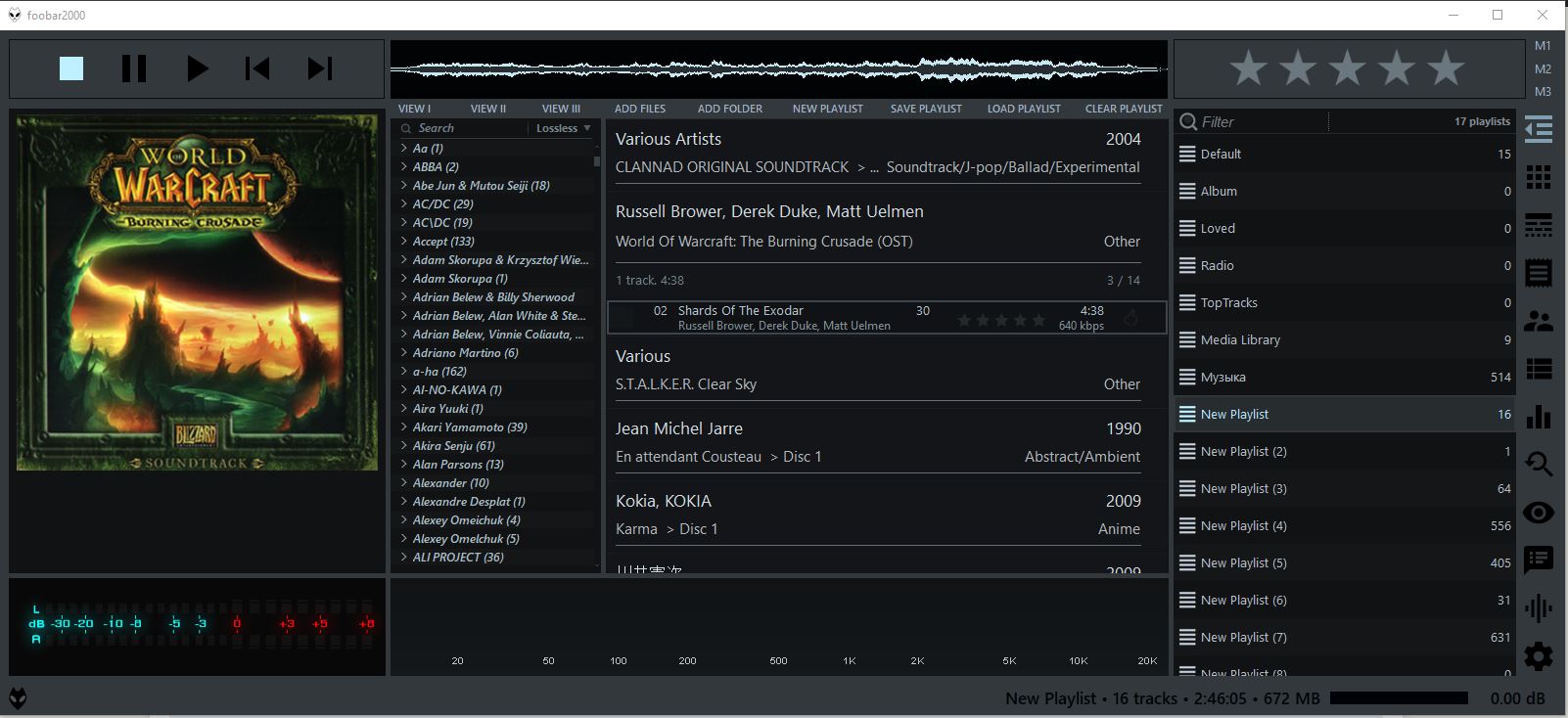Click the Stop playback button

pyautogui.click(x=71, y=68)
